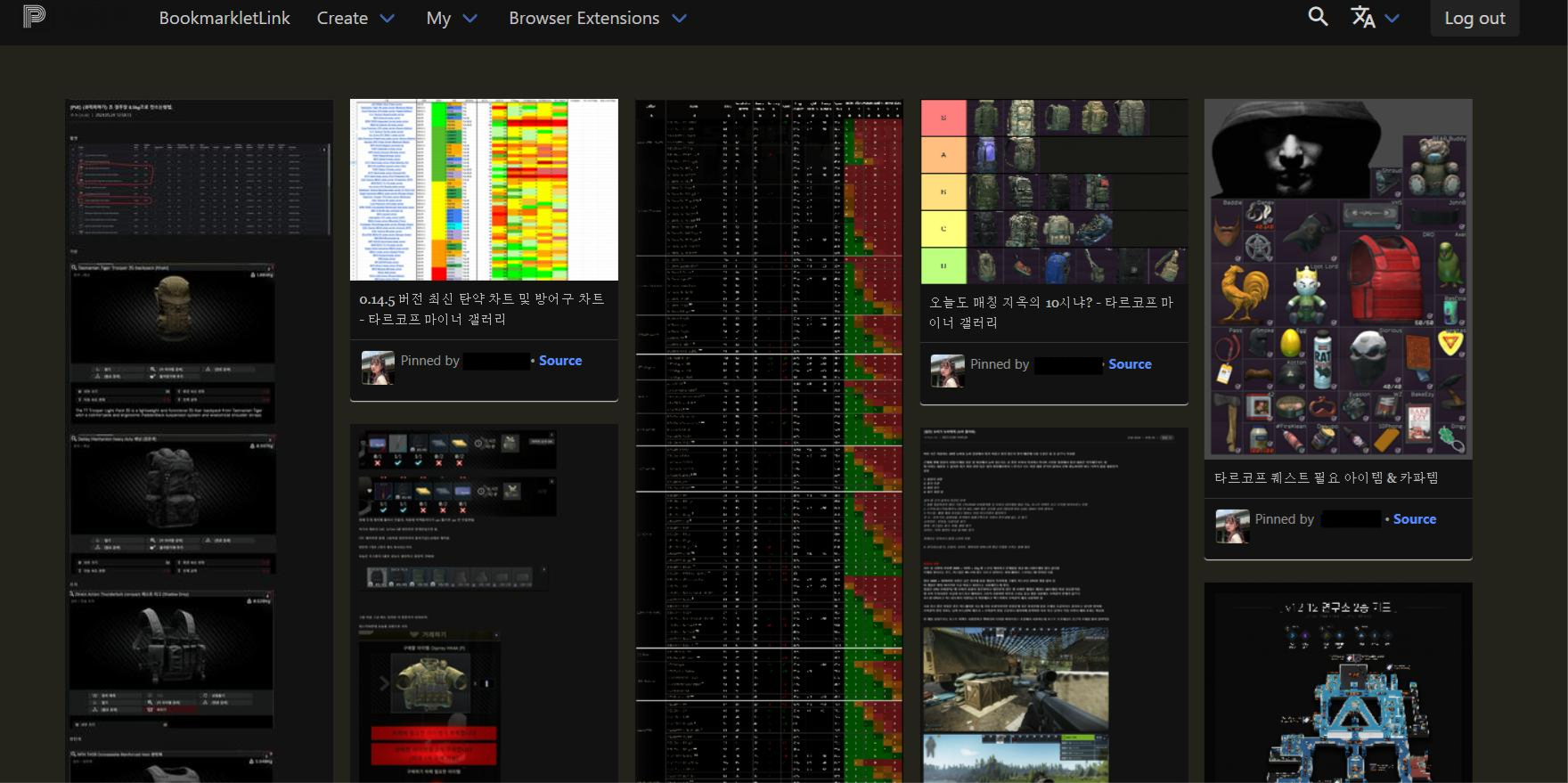Follow the Source link under backpack tier list
The width and height of the screenshot is (1568, 783).
click(1130, 364)
